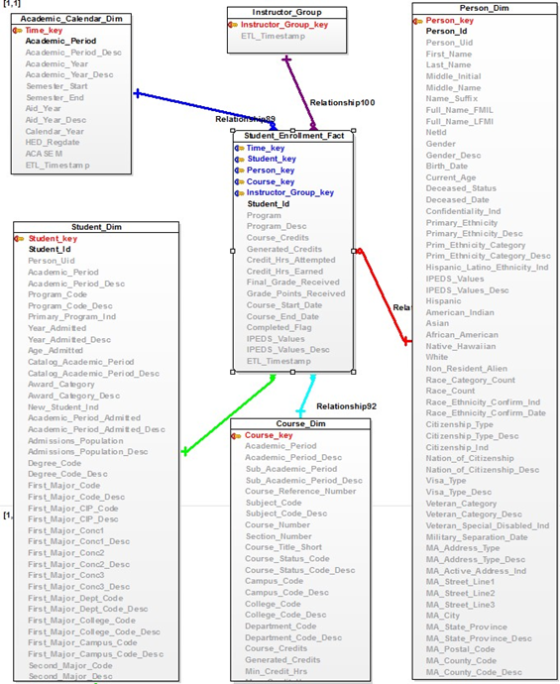
Task: Select the Course_Dim table header
Action: [300, 424]
